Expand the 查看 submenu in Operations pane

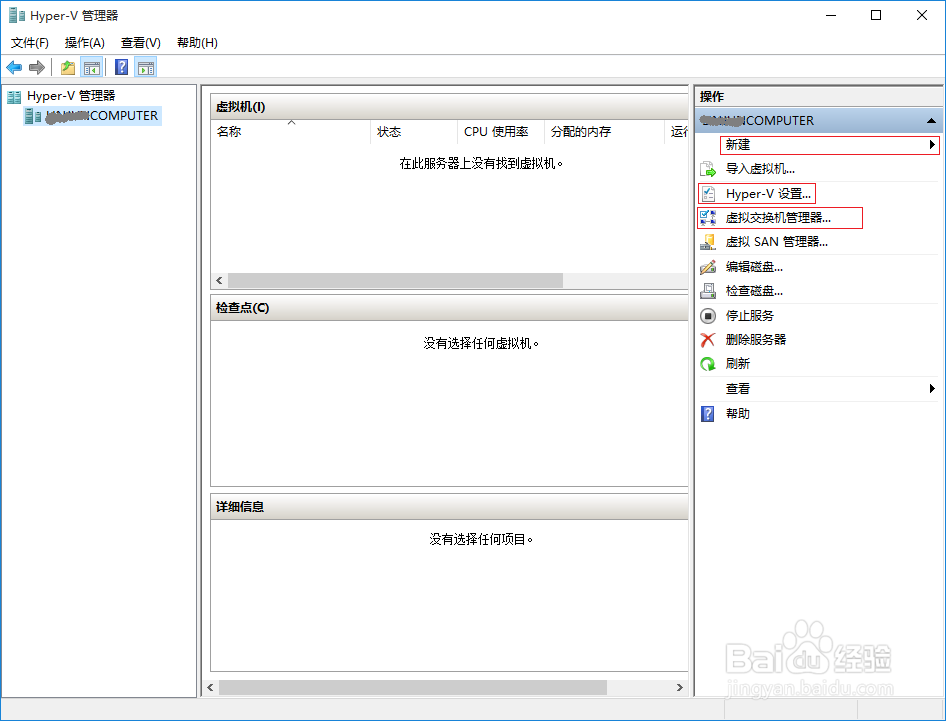932,388
